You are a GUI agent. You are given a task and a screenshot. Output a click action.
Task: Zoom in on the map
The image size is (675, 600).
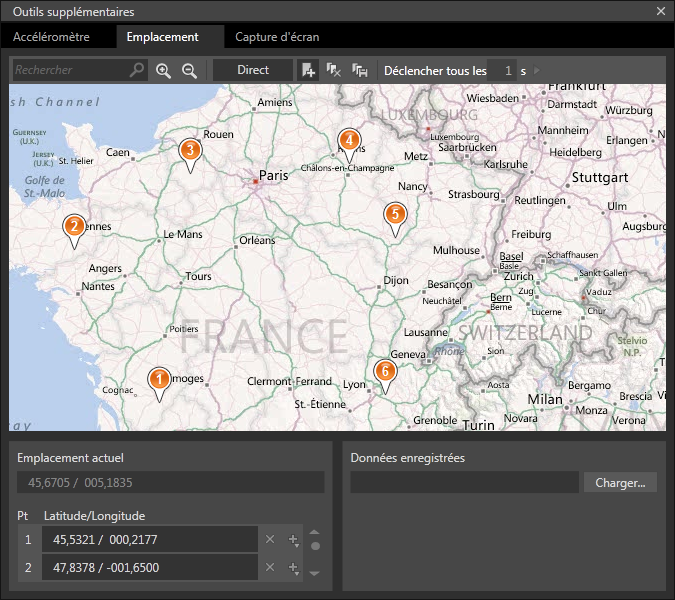(164, 71)
